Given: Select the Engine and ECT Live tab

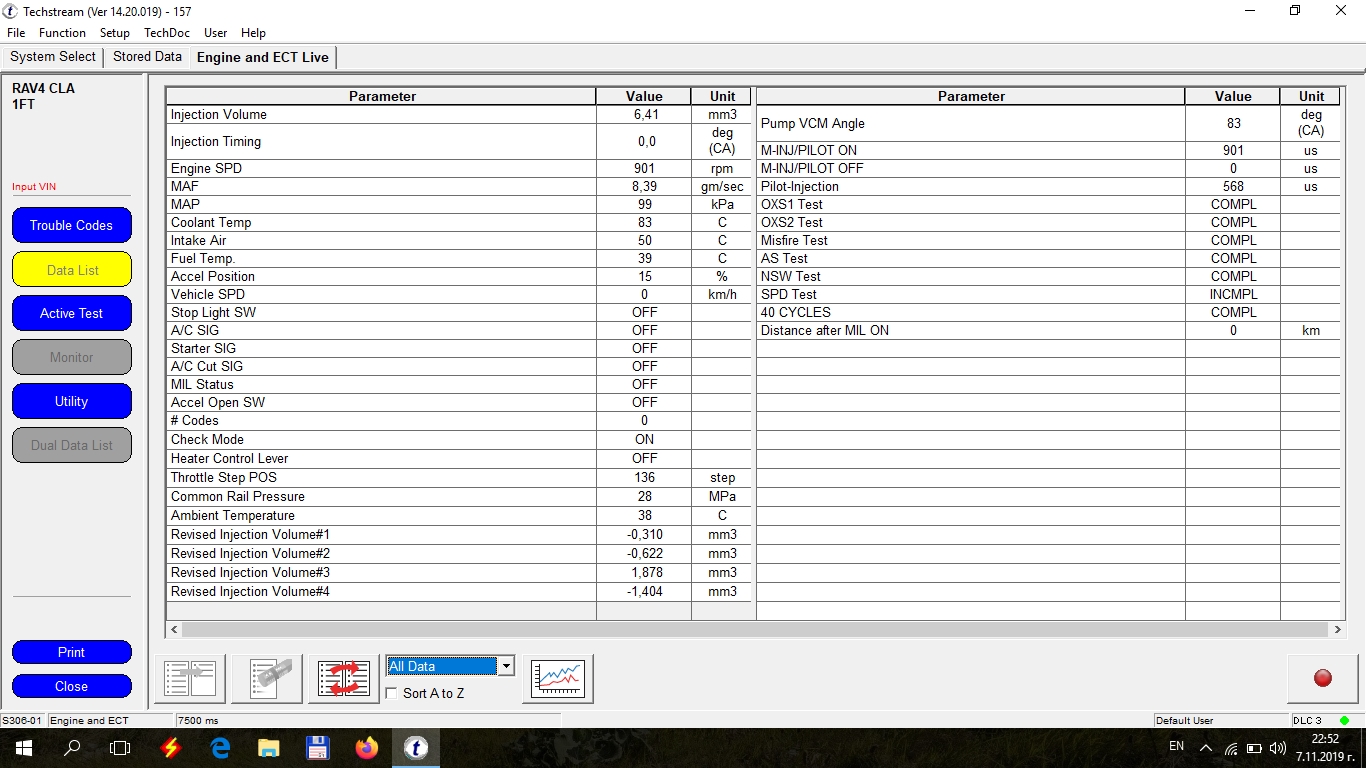Looking at the screenshot, I should click(x=263, y=57).
